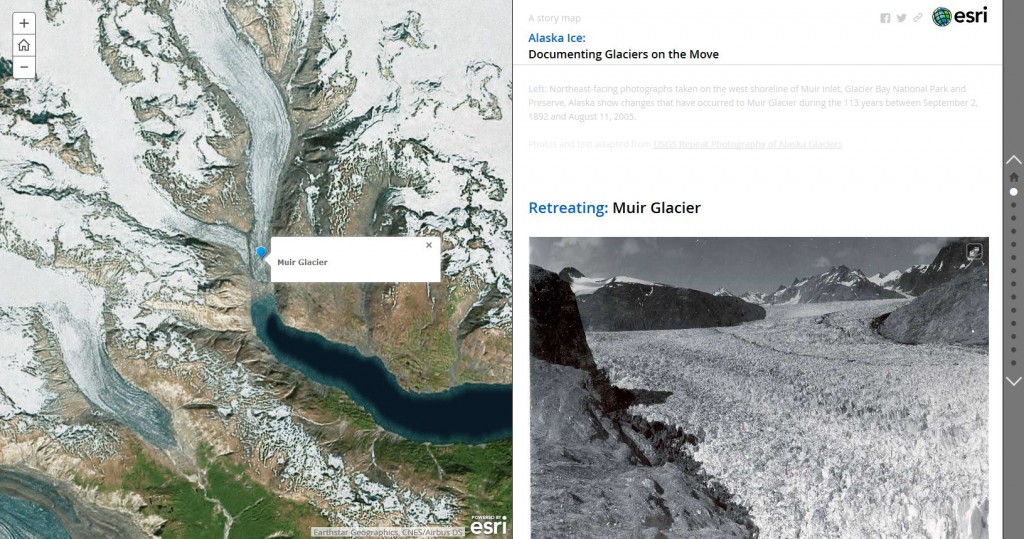Close the Muir Glacier map popup
The height and width of the screenshot is (539, 1024).
tap(429, 245)
